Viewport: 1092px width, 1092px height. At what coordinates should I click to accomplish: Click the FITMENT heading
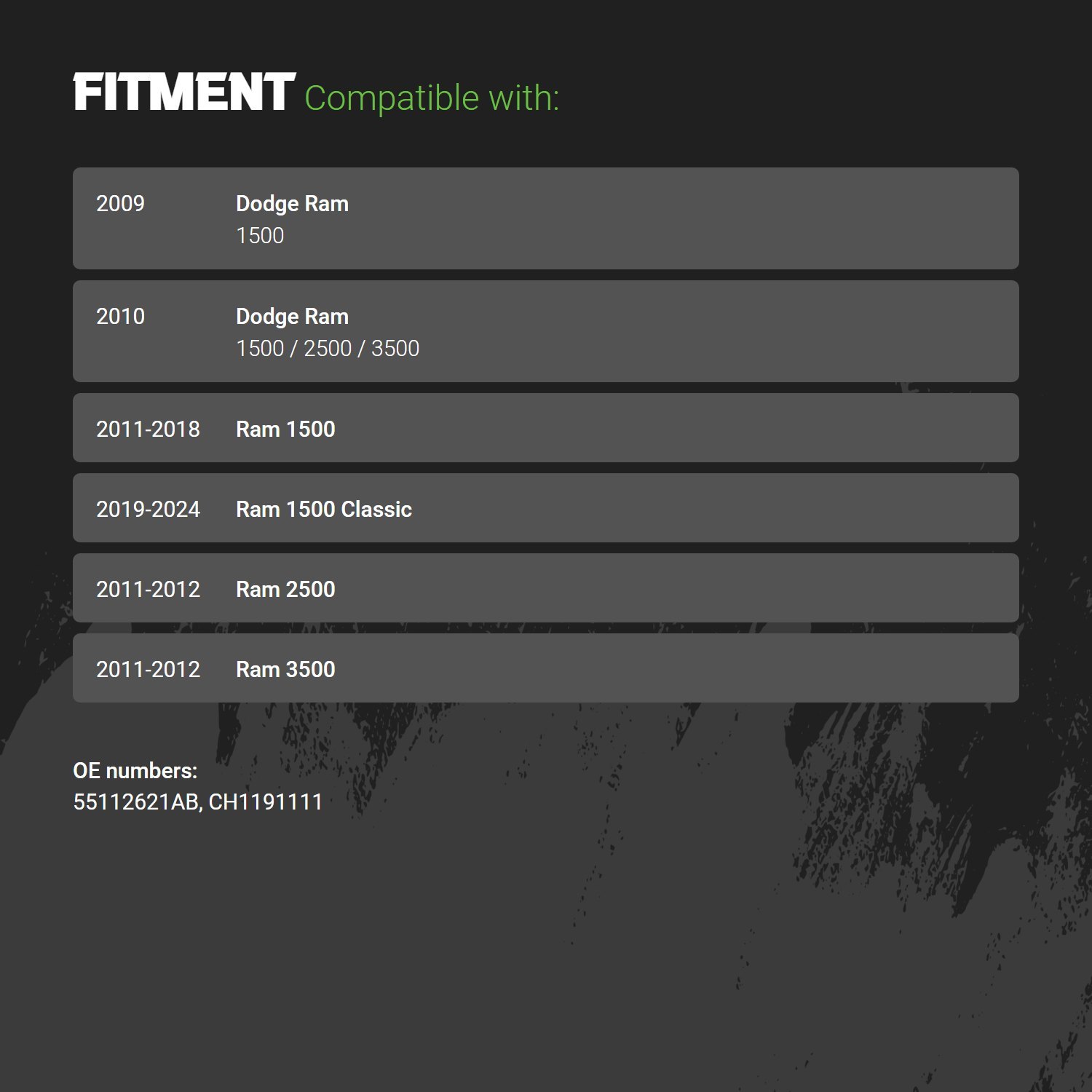click(x=184, y=92)
